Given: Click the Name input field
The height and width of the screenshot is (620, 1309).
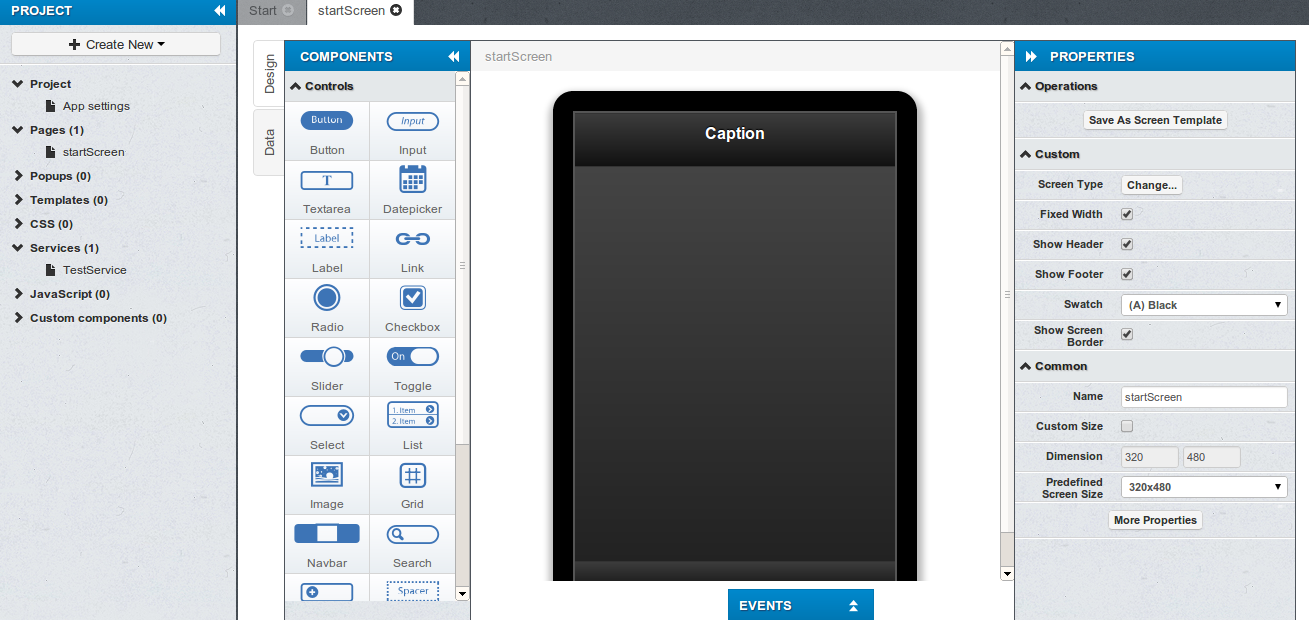Looking at the screenshot, I should pos(1203,397).
